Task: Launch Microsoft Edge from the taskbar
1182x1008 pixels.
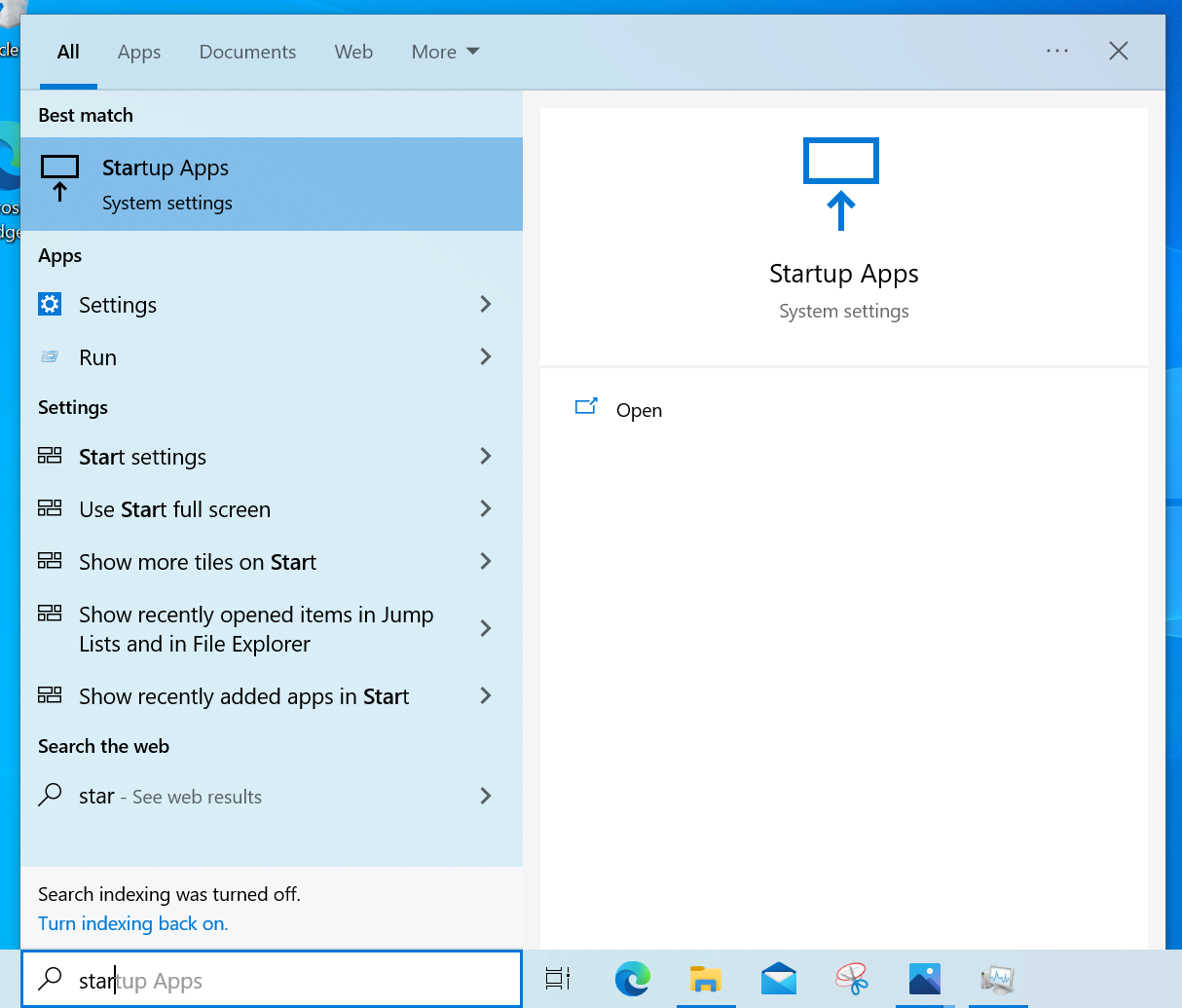Action: pos(633,978)
